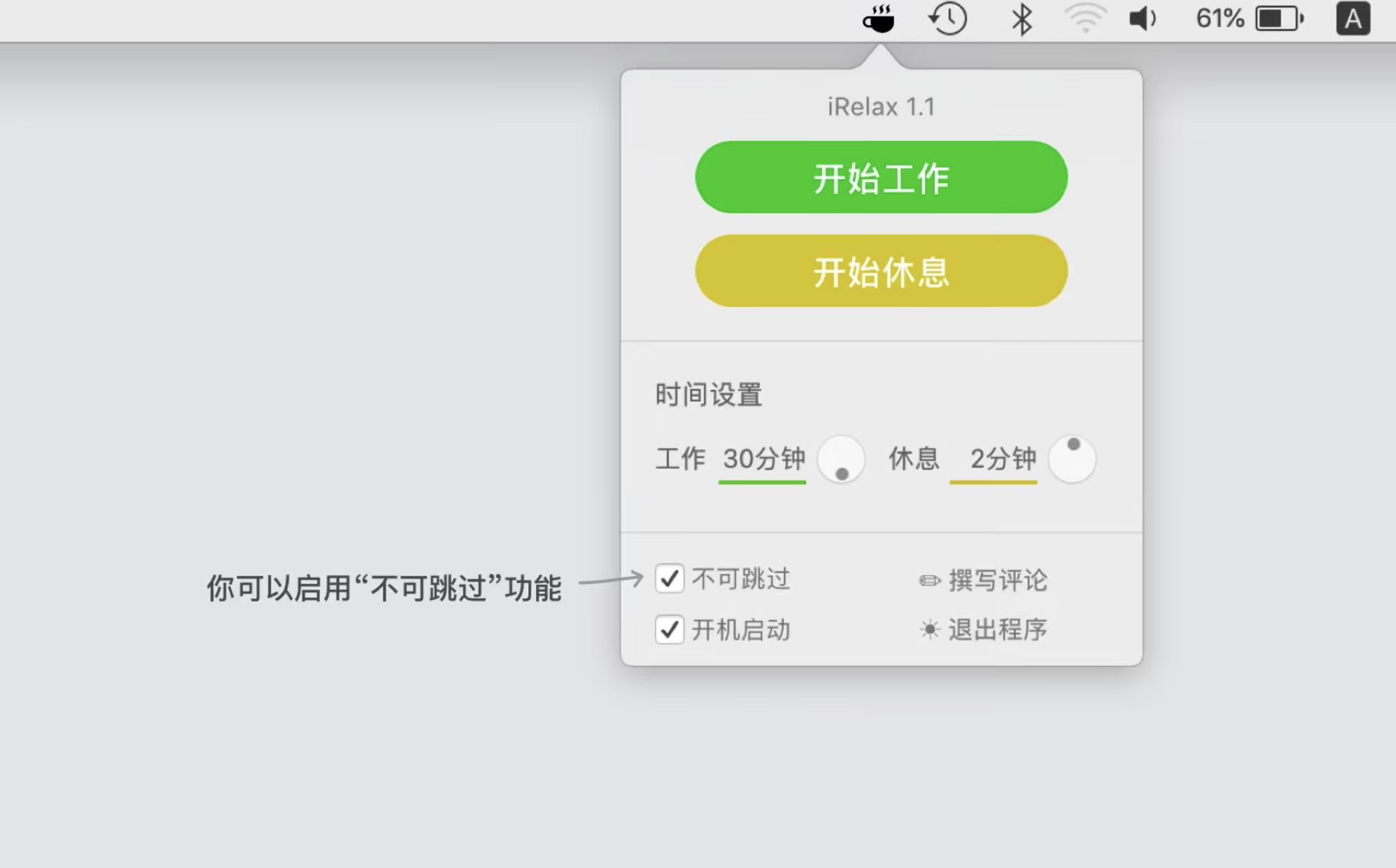Open the battery status icon
Image resolution: width=1396 pixels, height=868 pixels.
coord(1279,19)
